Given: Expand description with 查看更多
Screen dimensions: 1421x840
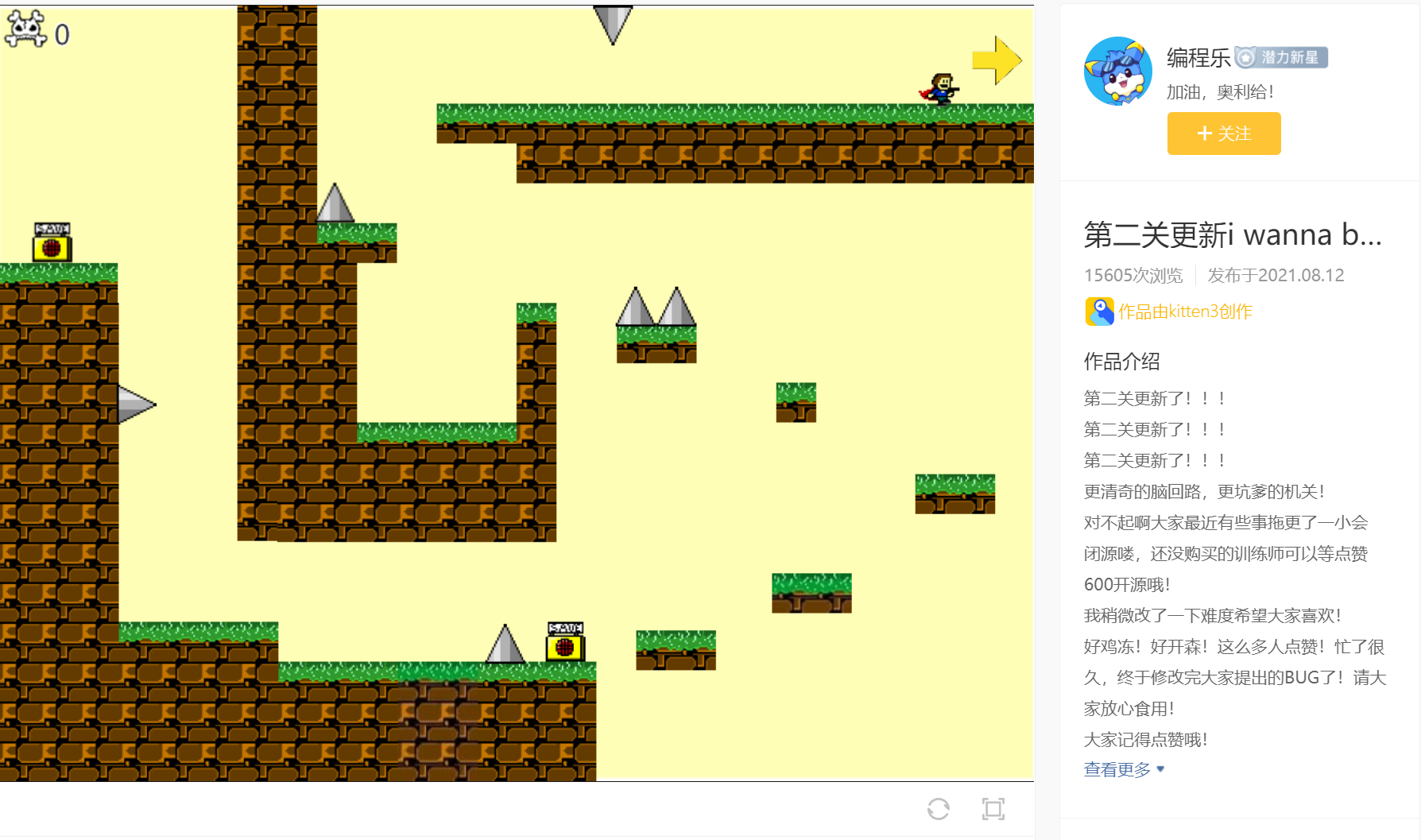Looking at the screenshot, I should click(x=1124, y=769).
